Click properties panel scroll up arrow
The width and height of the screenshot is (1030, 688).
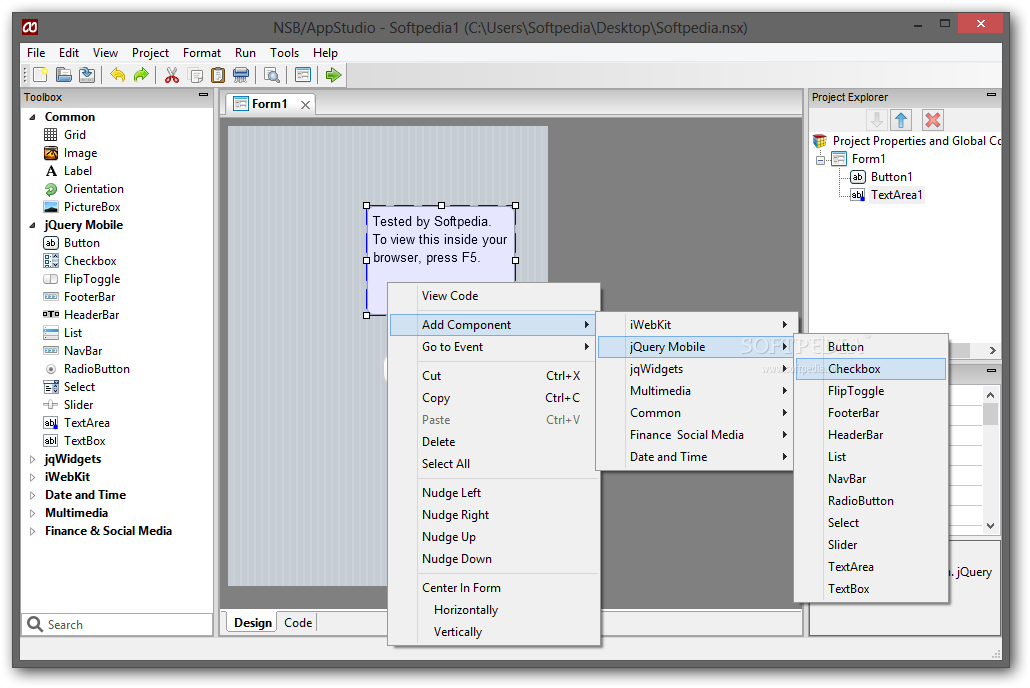[x=990, y=395]
